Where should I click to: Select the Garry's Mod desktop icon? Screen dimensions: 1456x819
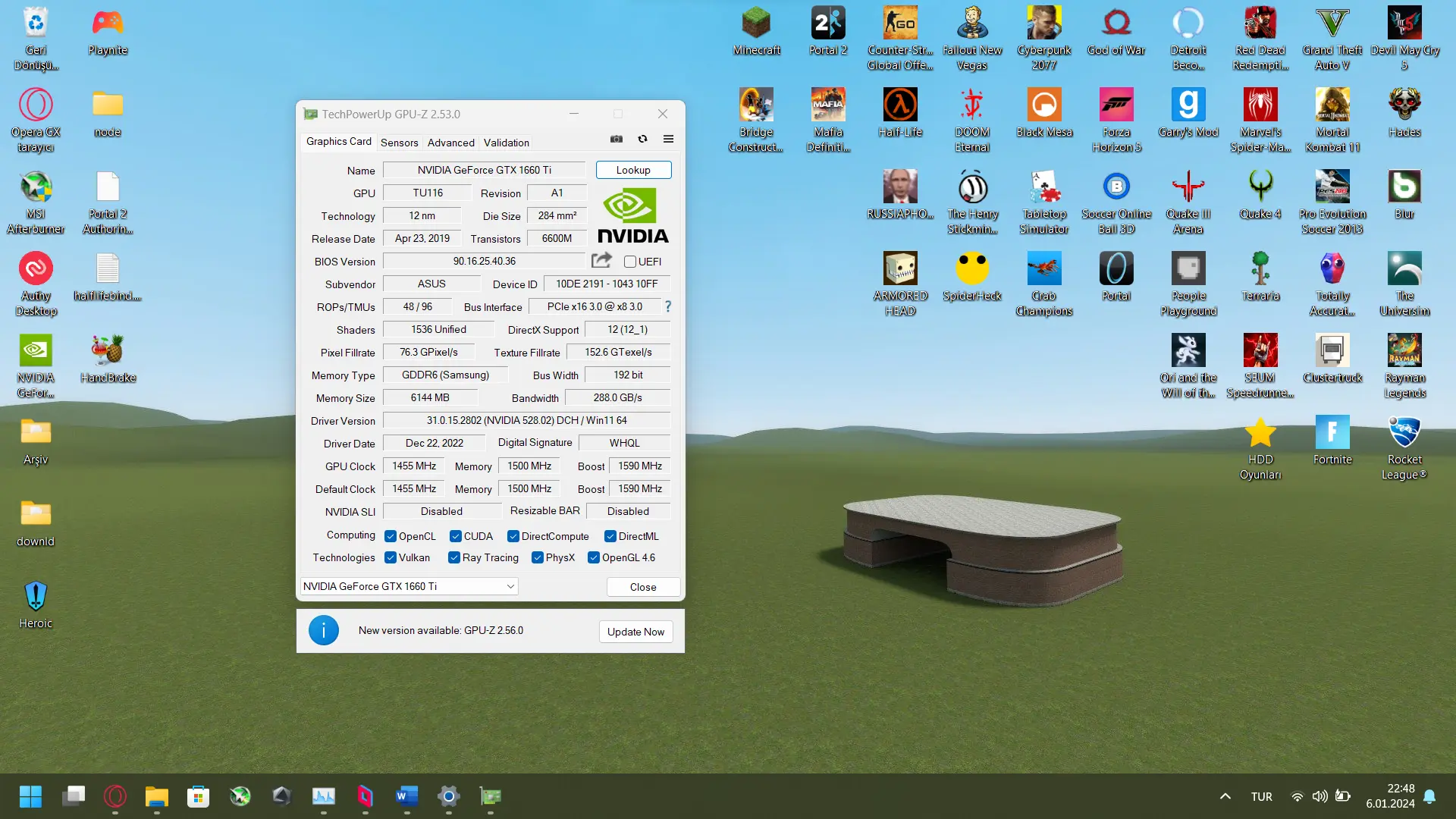coord(1188,112)
